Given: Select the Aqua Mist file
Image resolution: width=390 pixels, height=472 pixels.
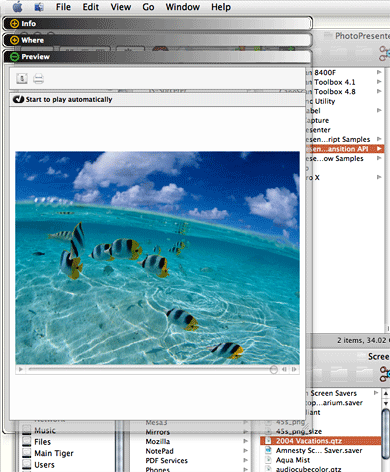Looking at the screenshot, I should (293, 460).
